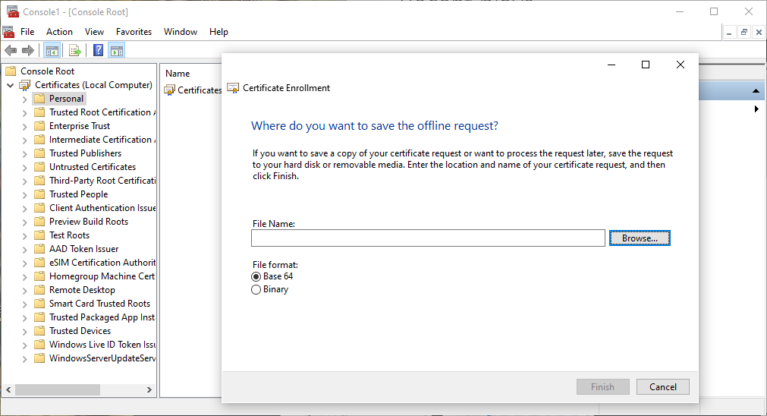Image resolution: width=767 pixels, height=416 pixels.
Task: Expand the Enterprise Trust tree node
Action: coord(24,126)
